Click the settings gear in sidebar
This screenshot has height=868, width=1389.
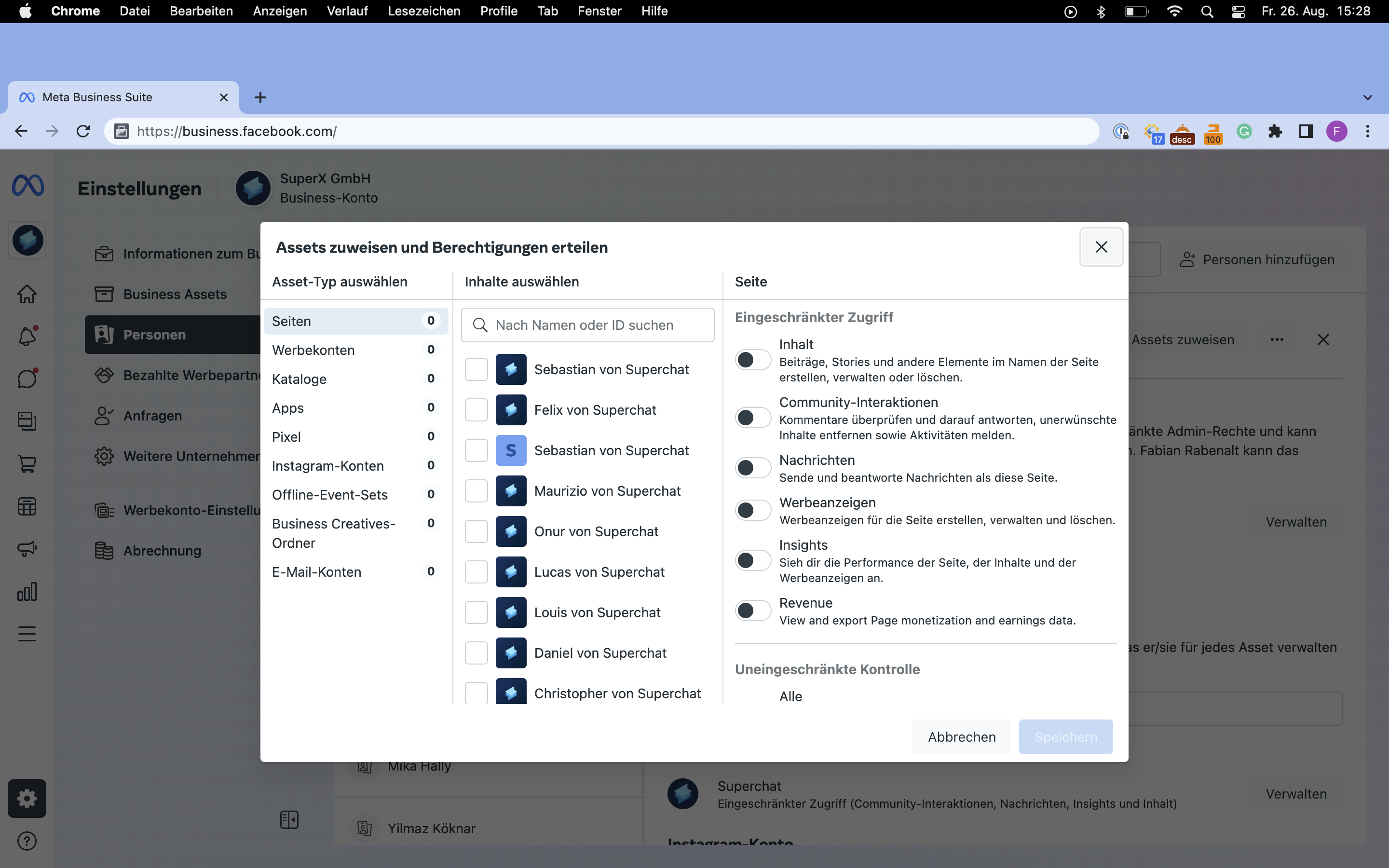point(27,798)
